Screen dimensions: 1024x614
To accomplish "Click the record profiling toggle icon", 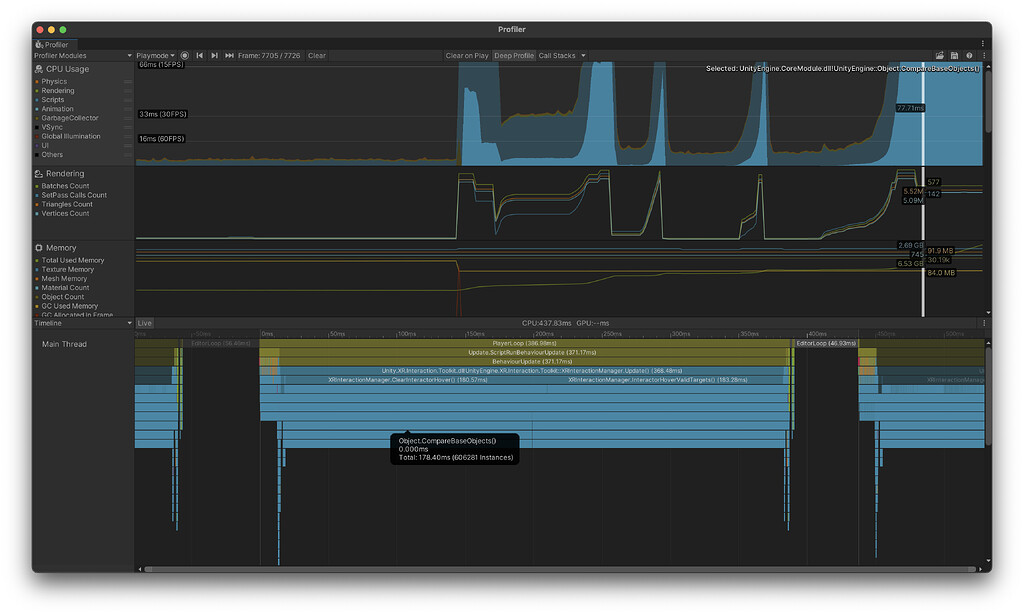I will pyautogui.click(x=184, y=55).
